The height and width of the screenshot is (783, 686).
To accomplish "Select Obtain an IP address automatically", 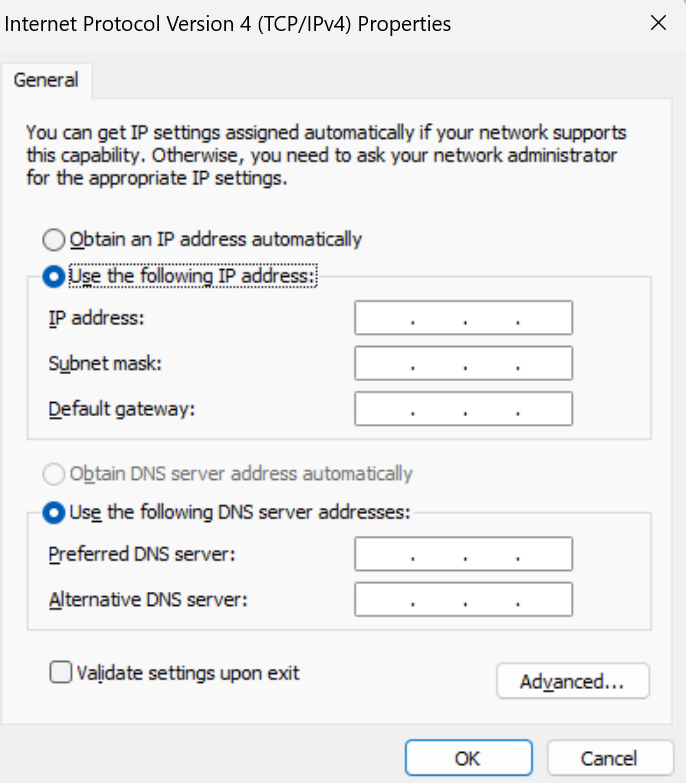I will [53, 240].
